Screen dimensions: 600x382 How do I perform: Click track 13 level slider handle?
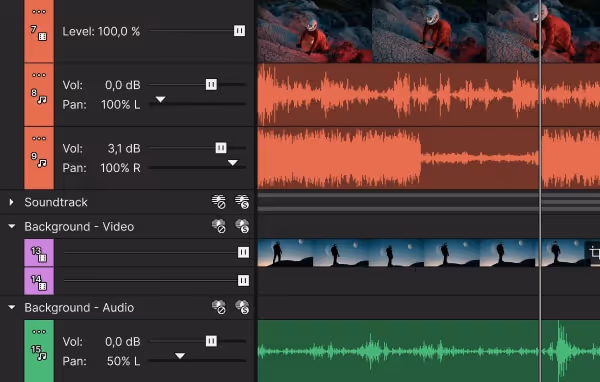pos(243,252)
